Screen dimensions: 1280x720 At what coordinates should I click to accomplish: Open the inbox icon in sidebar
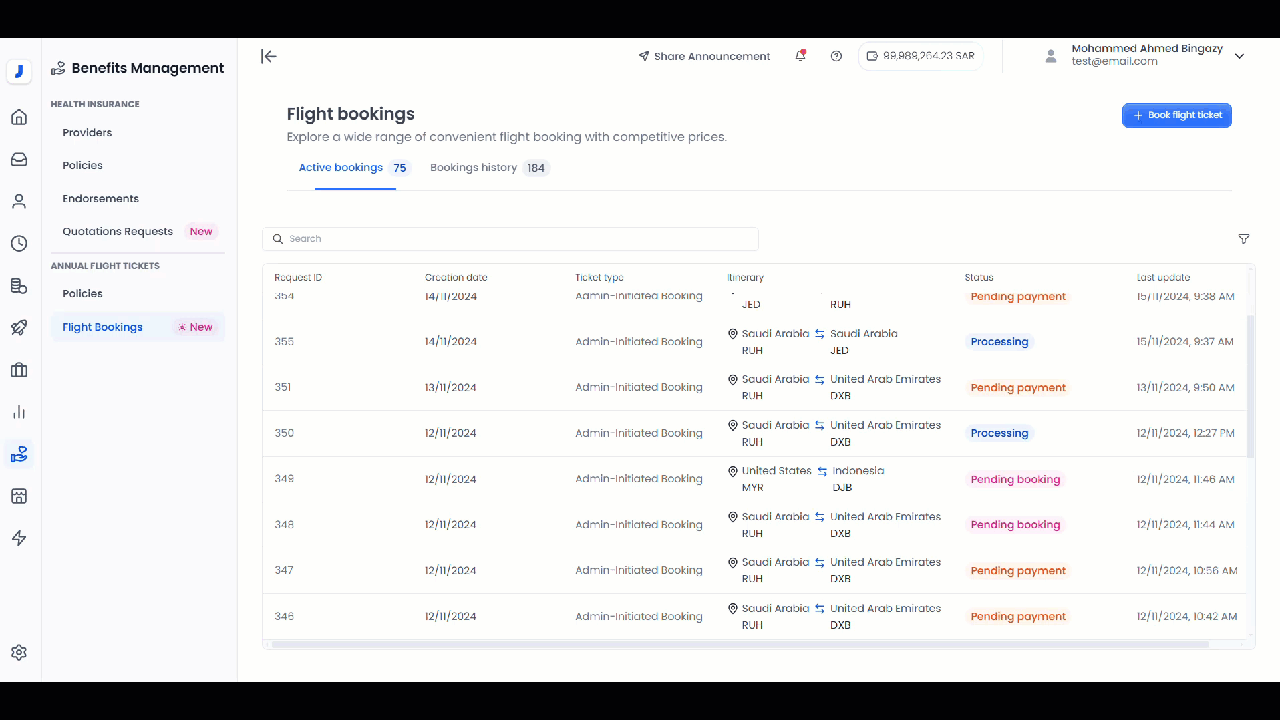pyautogui.click(x=19, y=160)
